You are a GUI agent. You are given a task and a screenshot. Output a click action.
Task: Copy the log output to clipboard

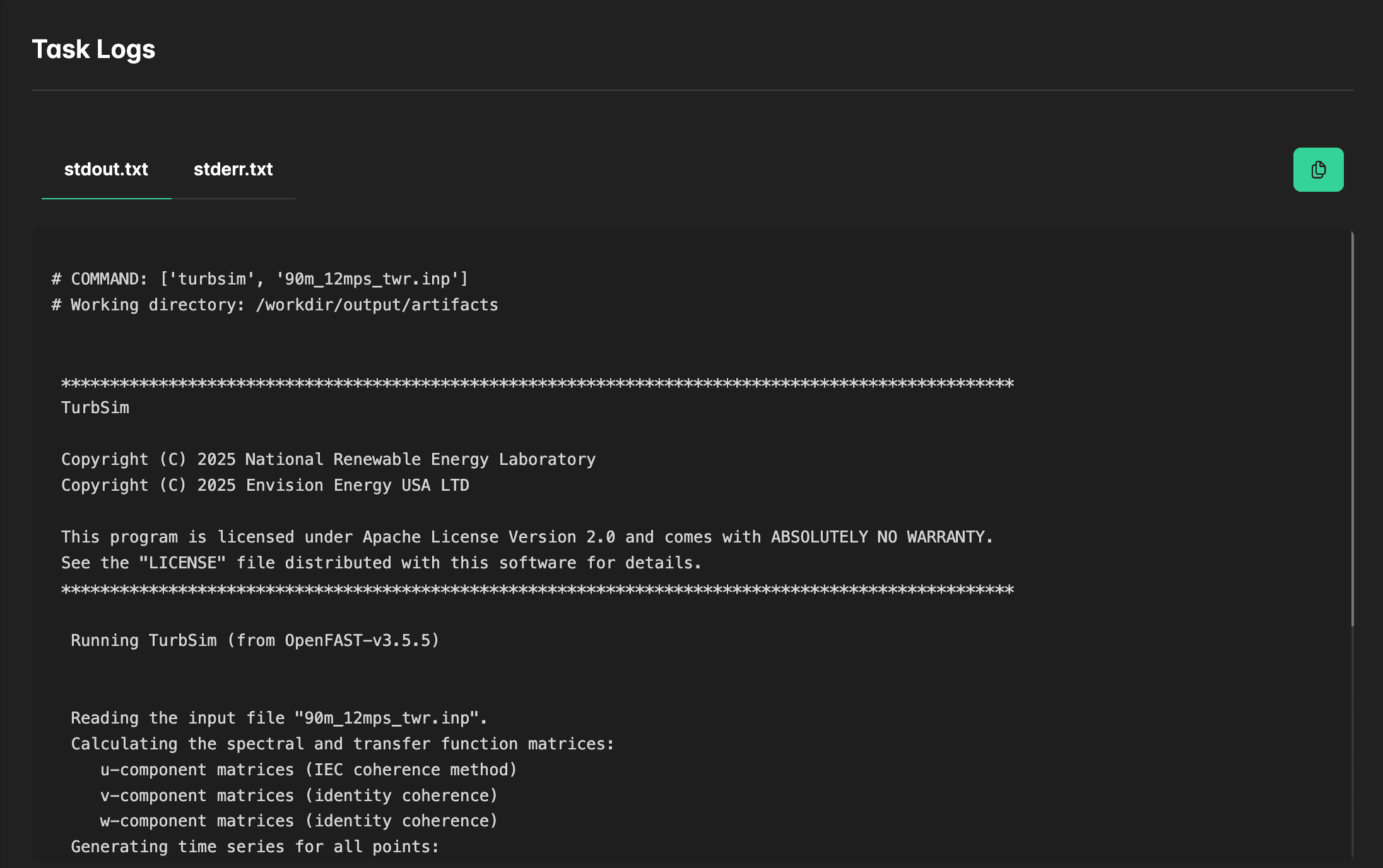tap(1318, 169)
